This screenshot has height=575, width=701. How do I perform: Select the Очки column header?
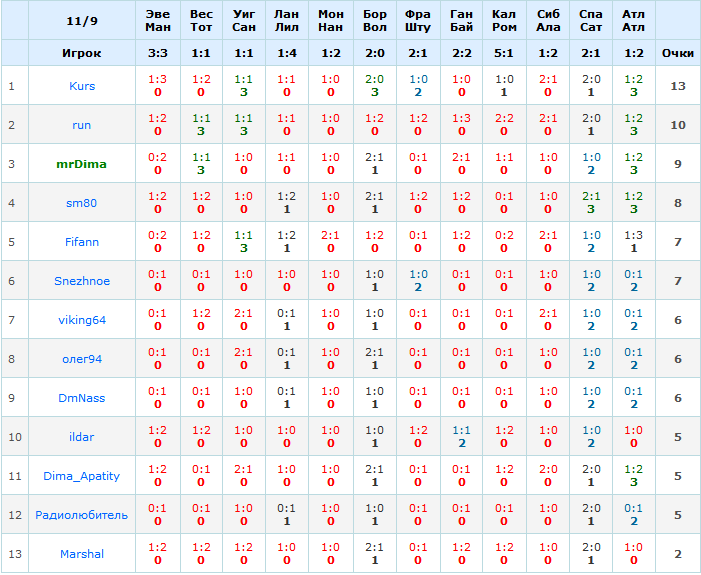pyautogui.click(x=678, y=53)
